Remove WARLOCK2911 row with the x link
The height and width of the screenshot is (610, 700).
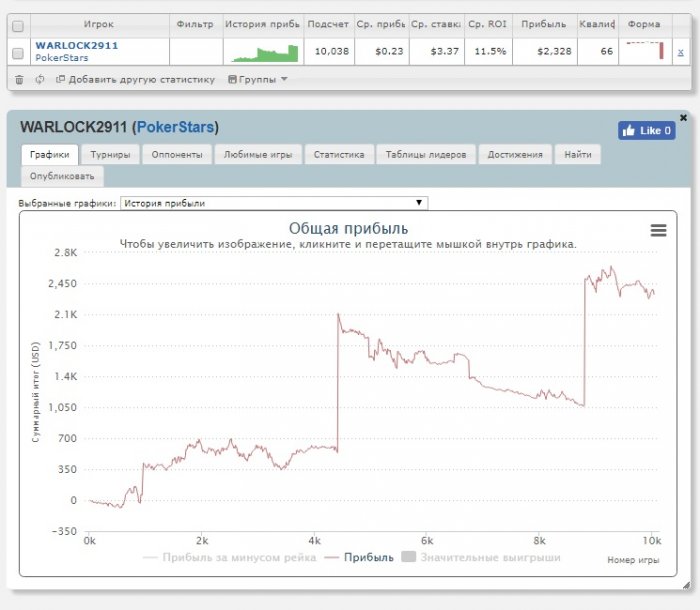coord(680,52)
